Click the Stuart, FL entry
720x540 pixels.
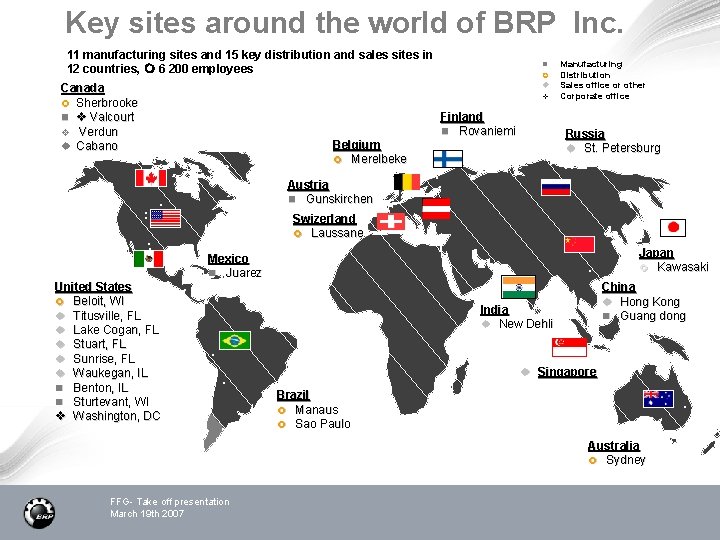coord(99,344)
